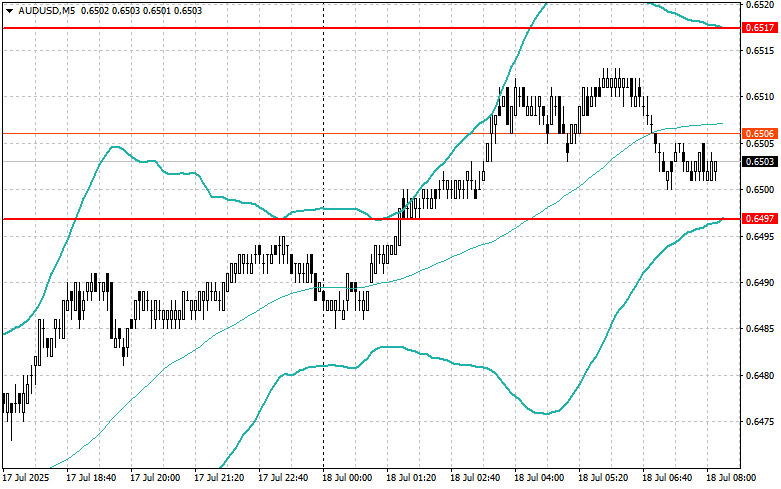Select the current price label 0.6503
The width and height of the screenshot is (781, 489).
coord(760,161)
